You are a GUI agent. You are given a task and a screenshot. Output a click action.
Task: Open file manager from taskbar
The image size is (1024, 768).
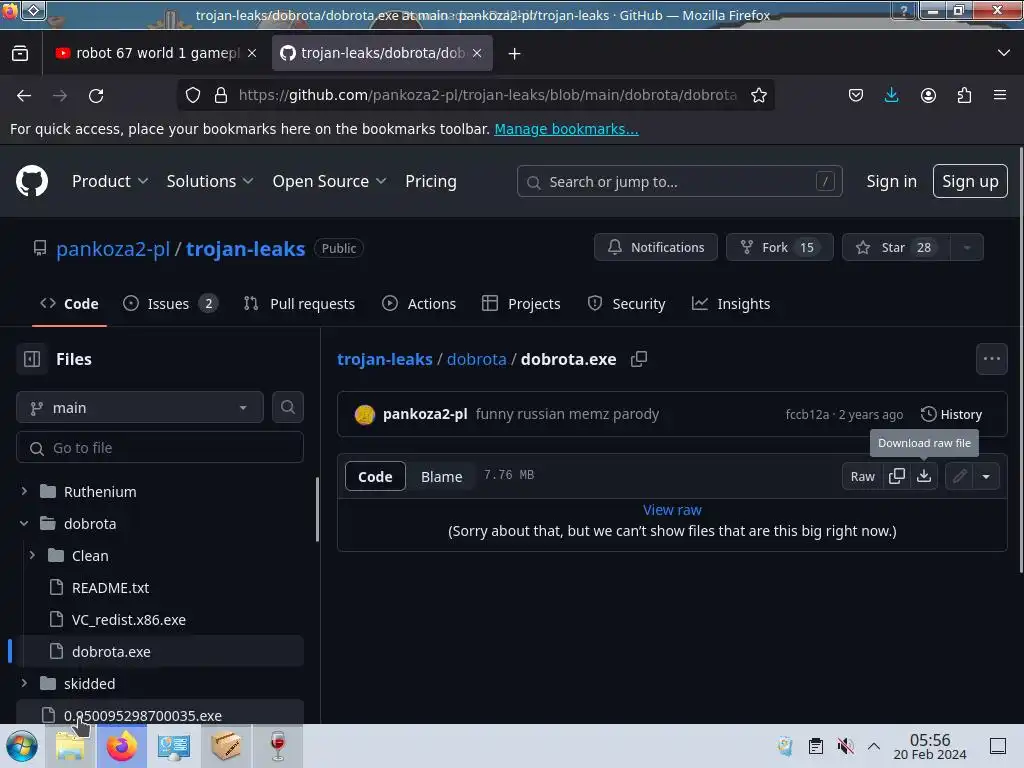point(70,746)
